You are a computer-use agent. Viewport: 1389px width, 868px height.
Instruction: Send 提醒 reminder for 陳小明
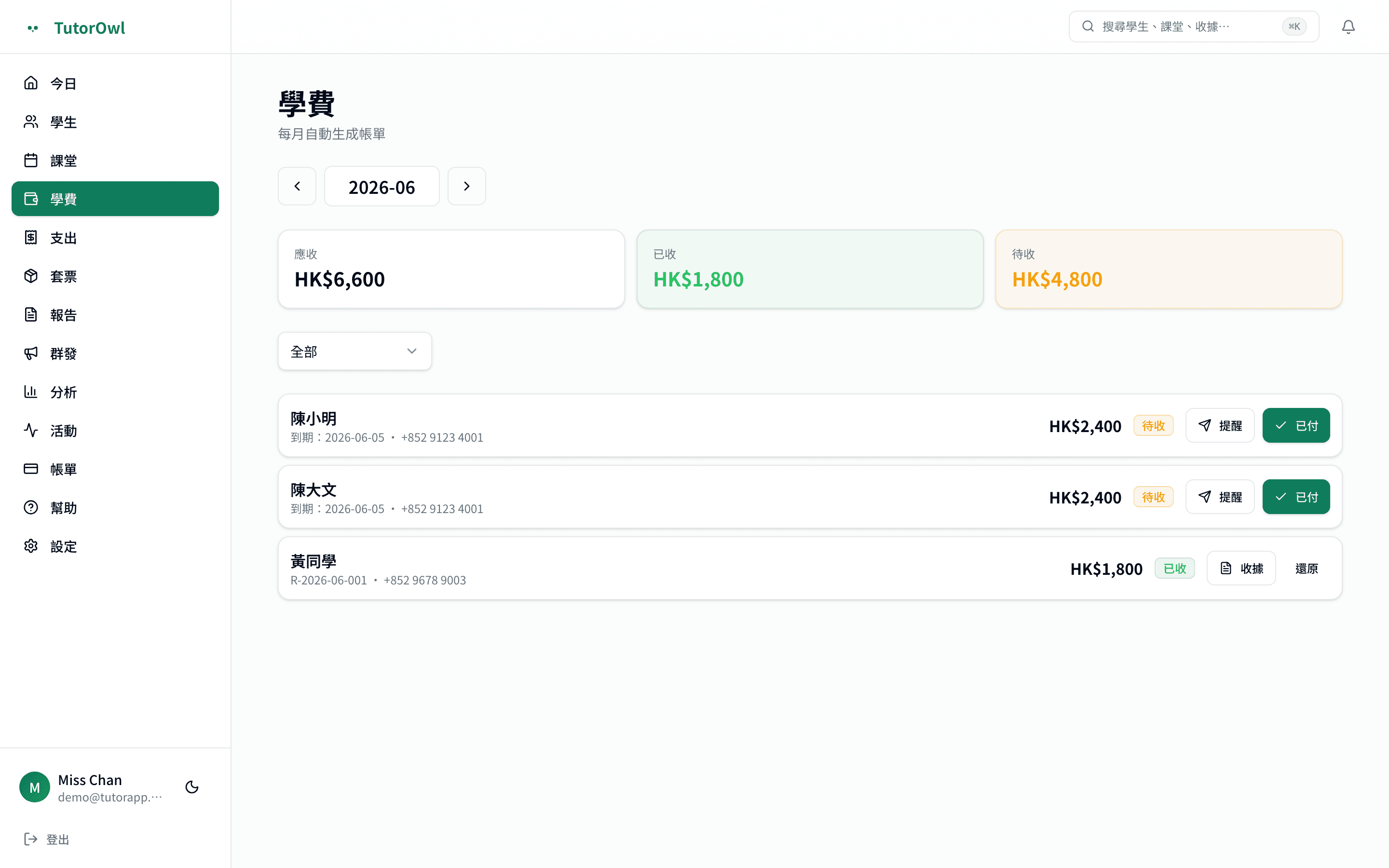point(1220,425)
